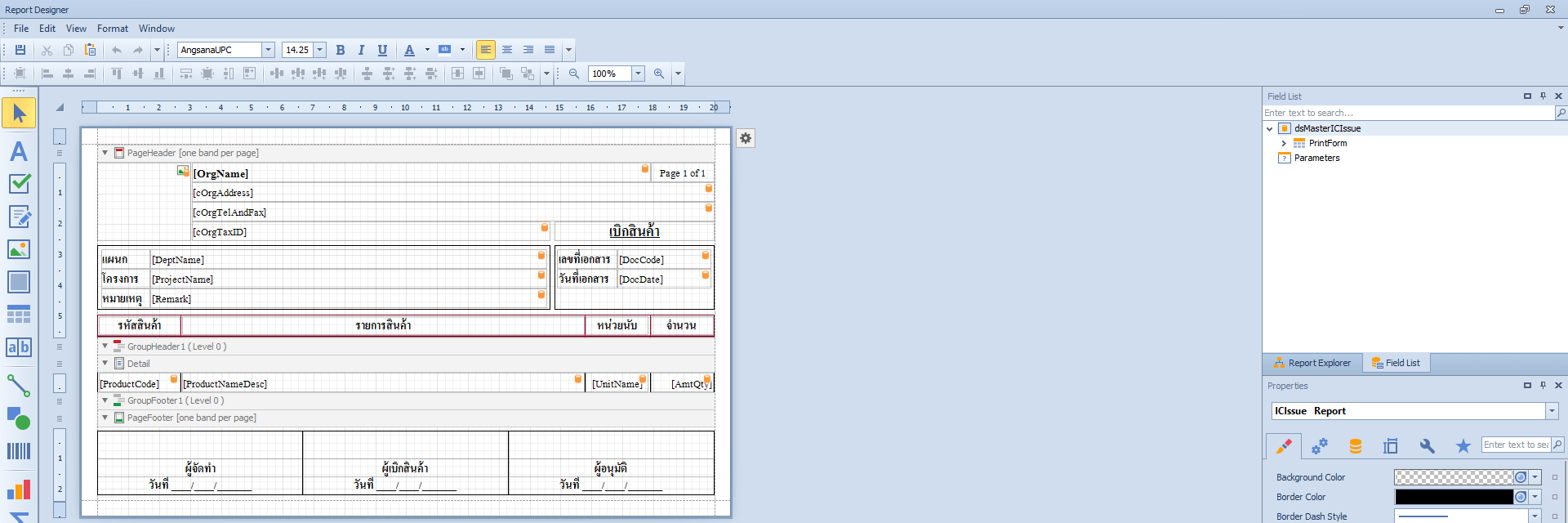Select the Bar Code tool in toolbox
The image size is (1568, 523).
[x=19, y=451]
